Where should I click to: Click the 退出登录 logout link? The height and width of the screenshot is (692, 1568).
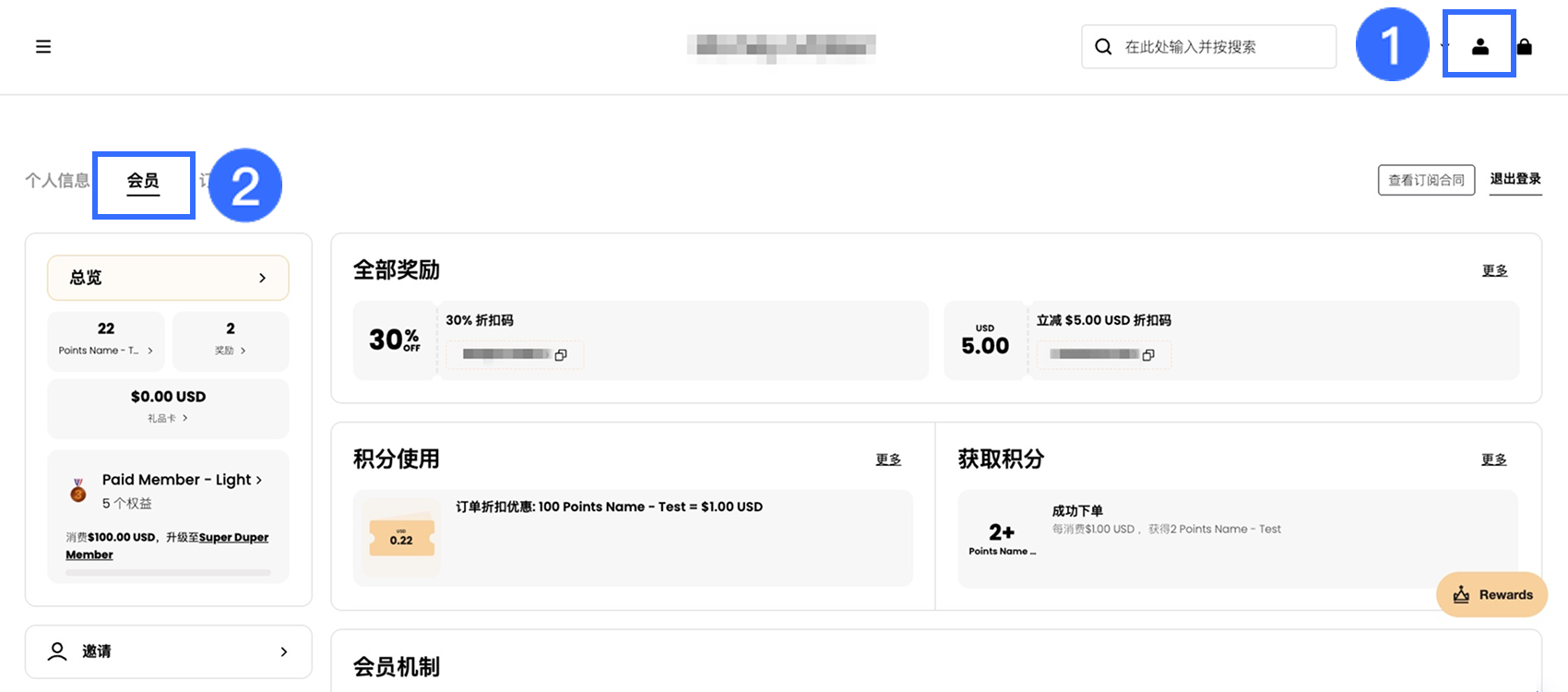pos(1515,179)
